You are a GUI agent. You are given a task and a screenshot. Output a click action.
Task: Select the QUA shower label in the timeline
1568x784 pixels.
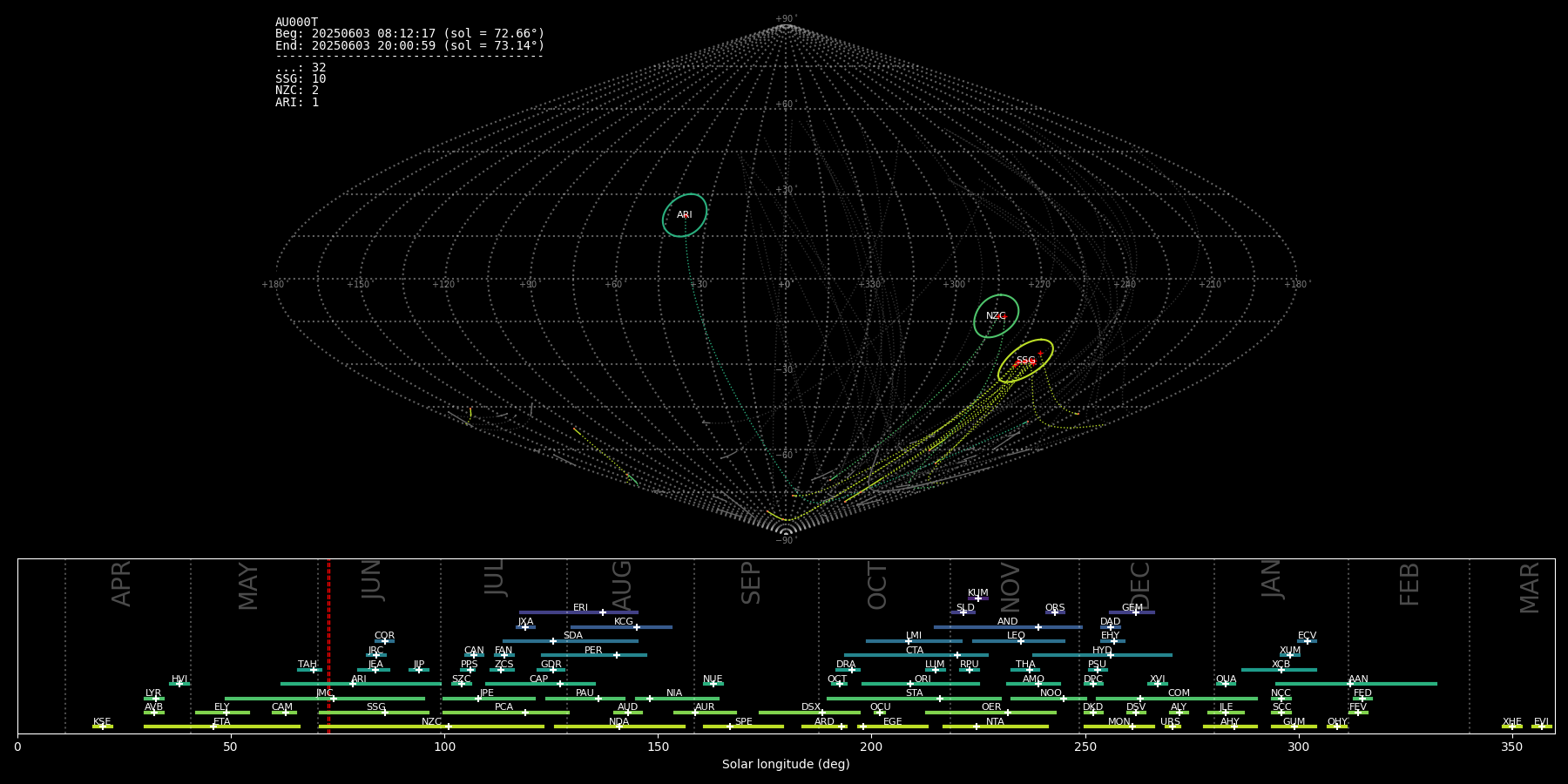click(1226, 679)
